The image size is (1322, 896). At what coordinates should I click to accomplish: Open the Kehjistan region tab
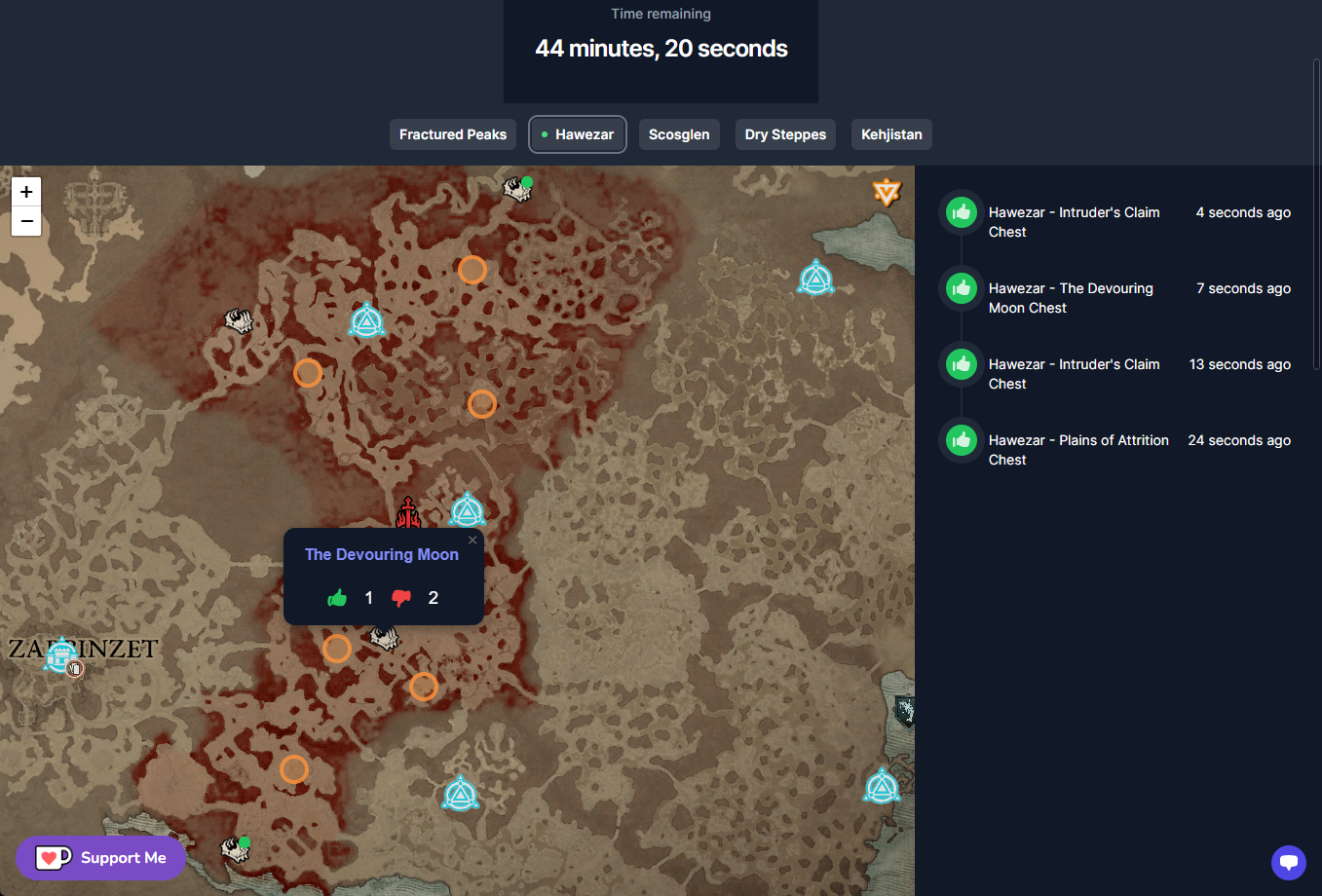(x=891, y=134)
